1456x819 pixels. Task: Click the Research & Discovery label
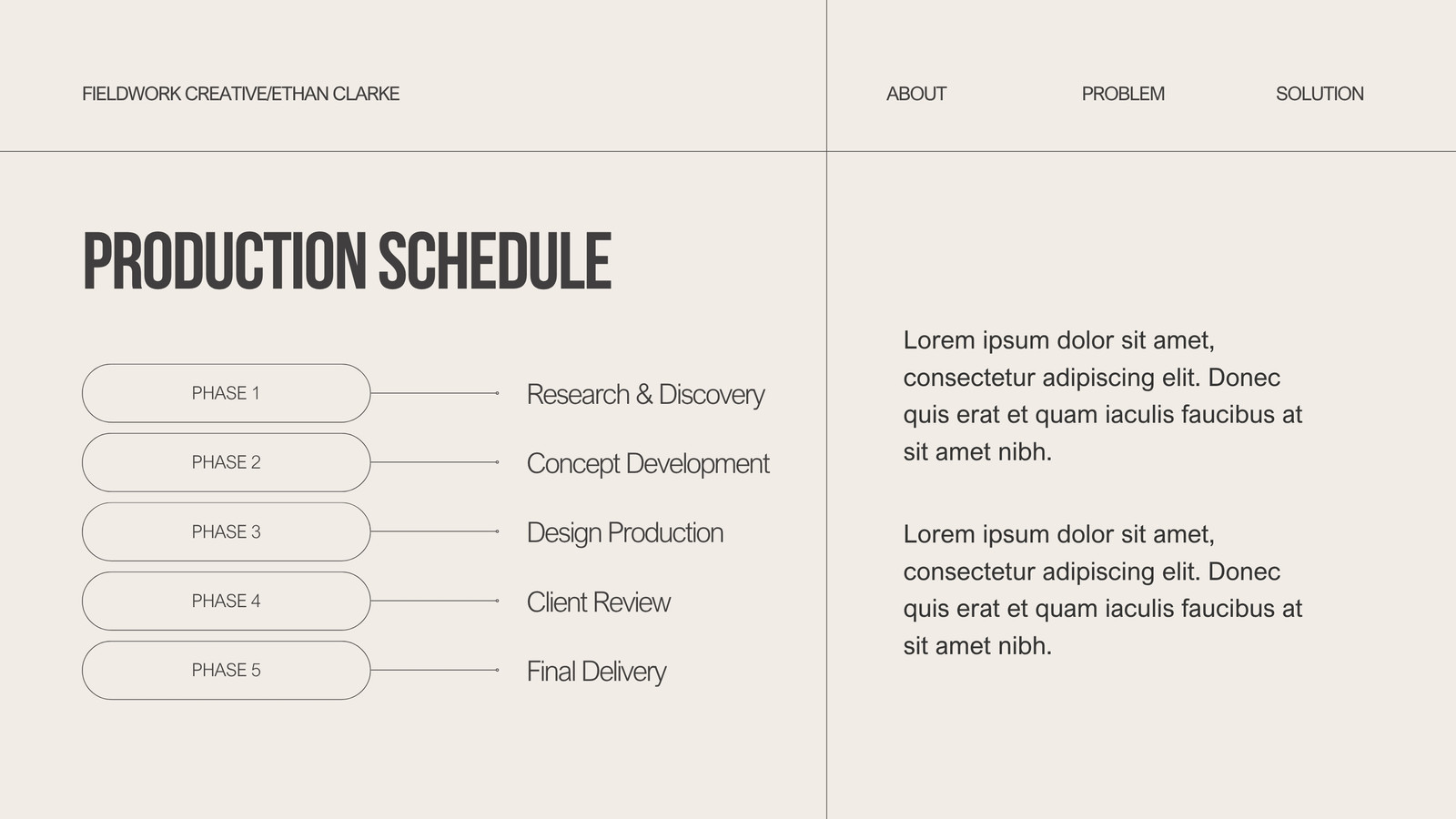645,395
